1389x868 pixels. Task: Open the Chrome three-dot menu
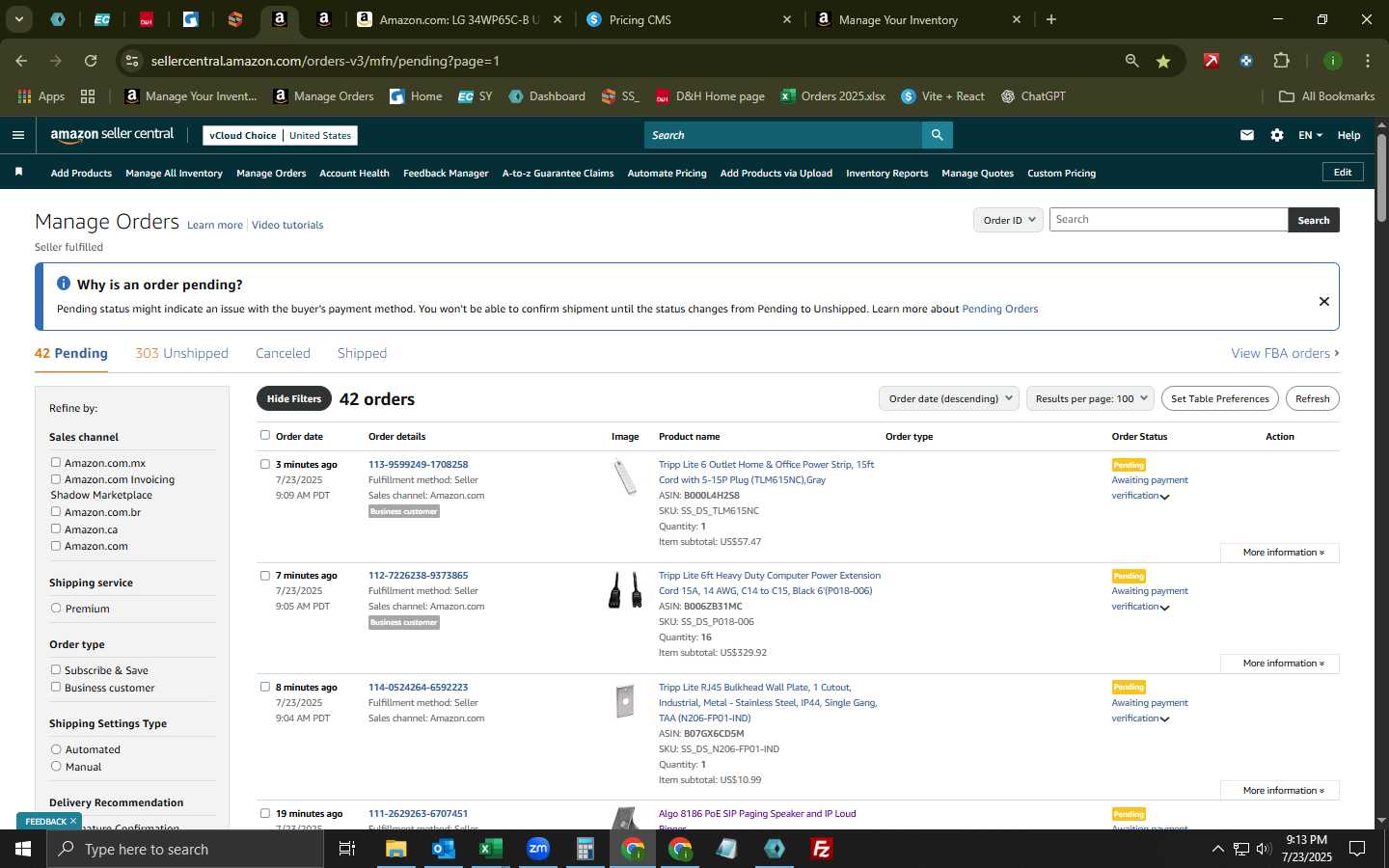tap(1368, 61)
